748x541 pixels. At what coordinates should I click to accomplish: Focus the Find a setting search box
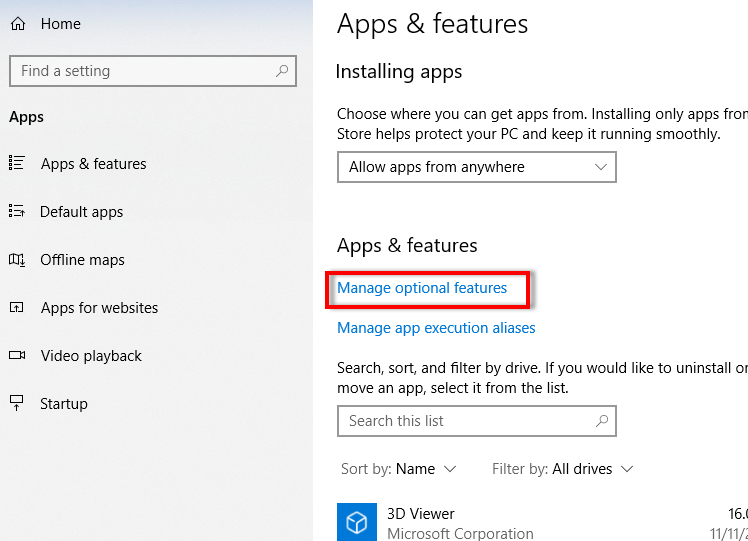pos(140,71)
